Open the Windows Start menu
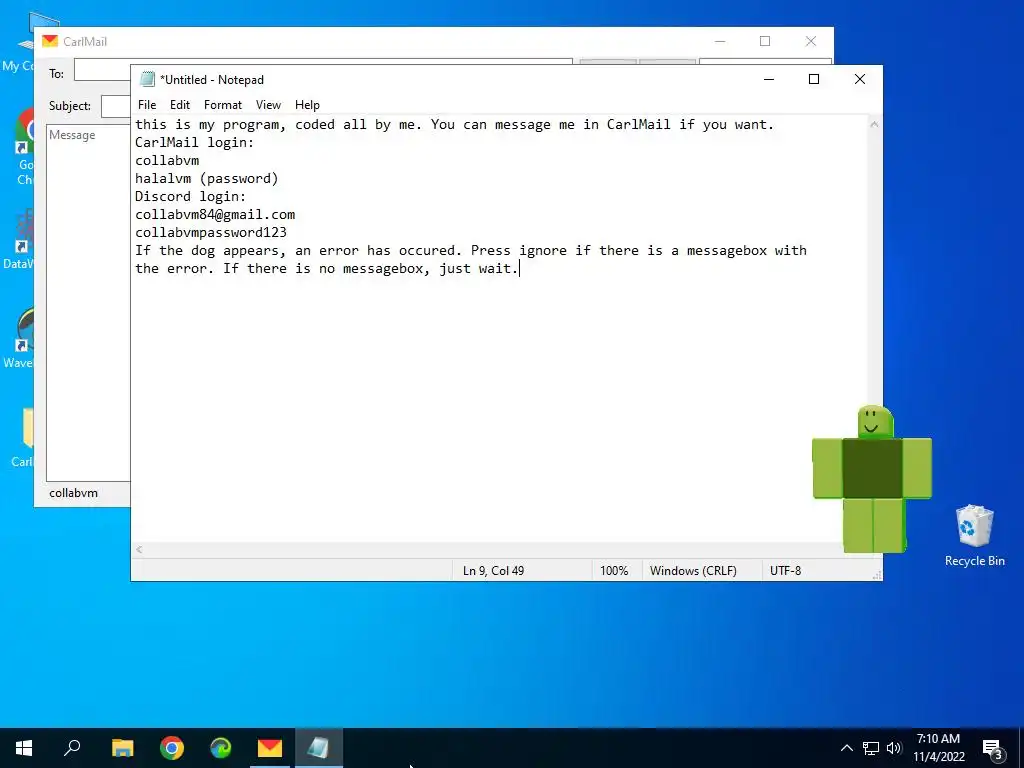Image resolution: width=1024 pixels, height=768 pixels. point(24,748)
